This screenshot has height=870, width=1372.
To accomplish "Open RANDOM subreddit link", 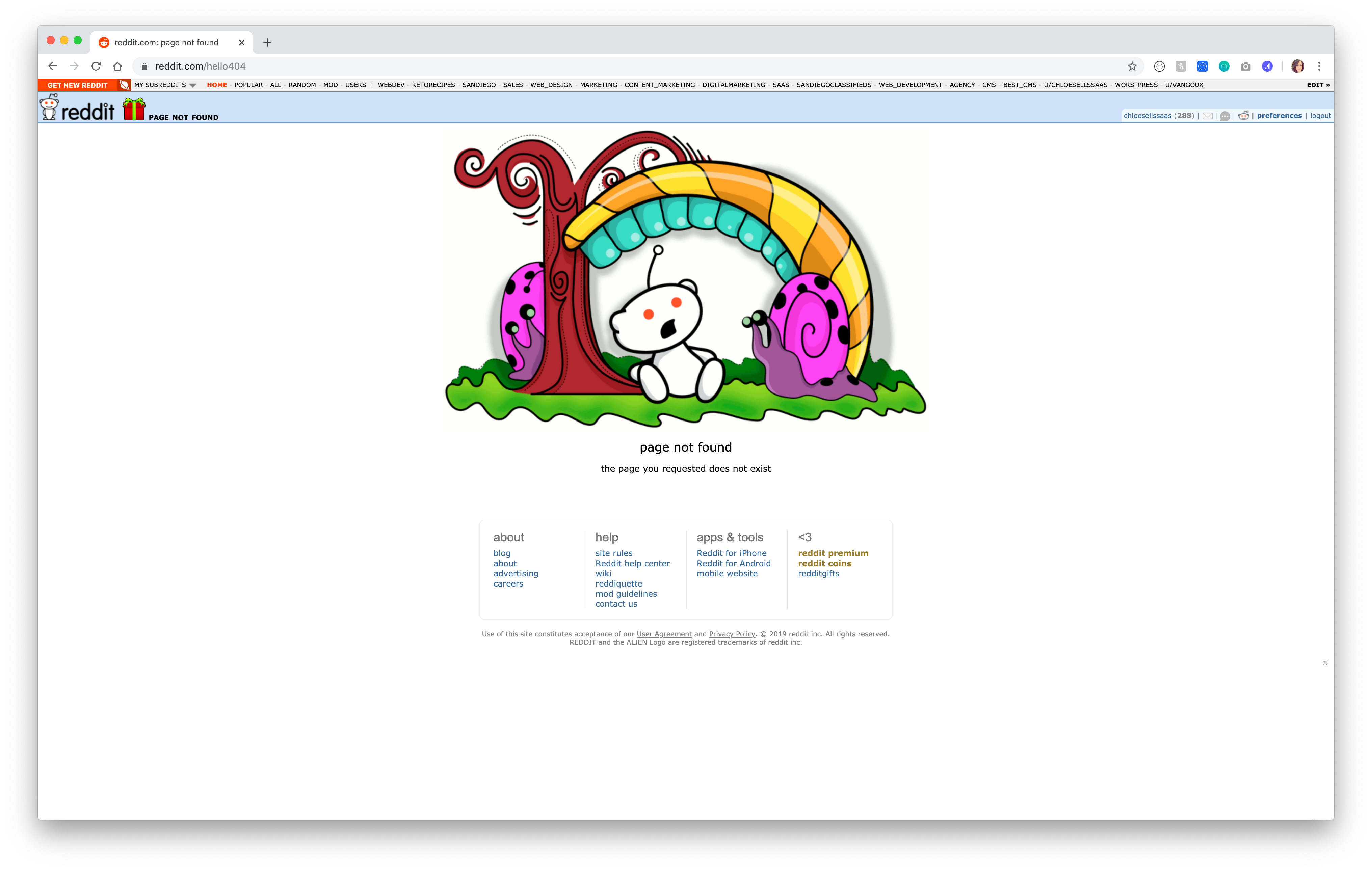I will click(302, 85).
